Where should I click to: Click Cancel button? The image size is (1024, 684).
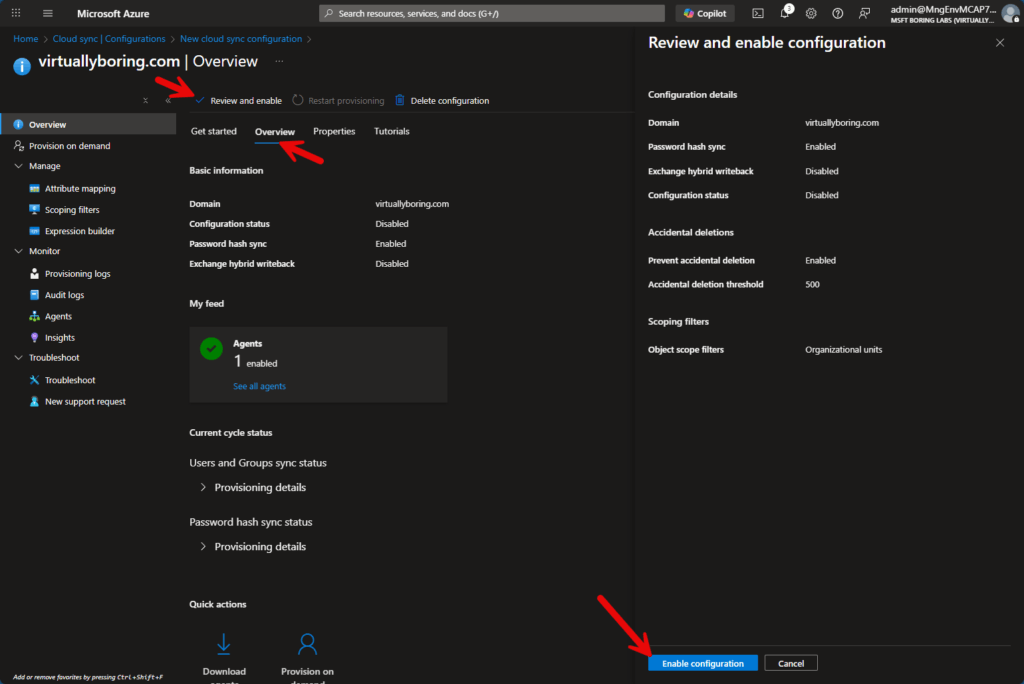coord(791,663)
